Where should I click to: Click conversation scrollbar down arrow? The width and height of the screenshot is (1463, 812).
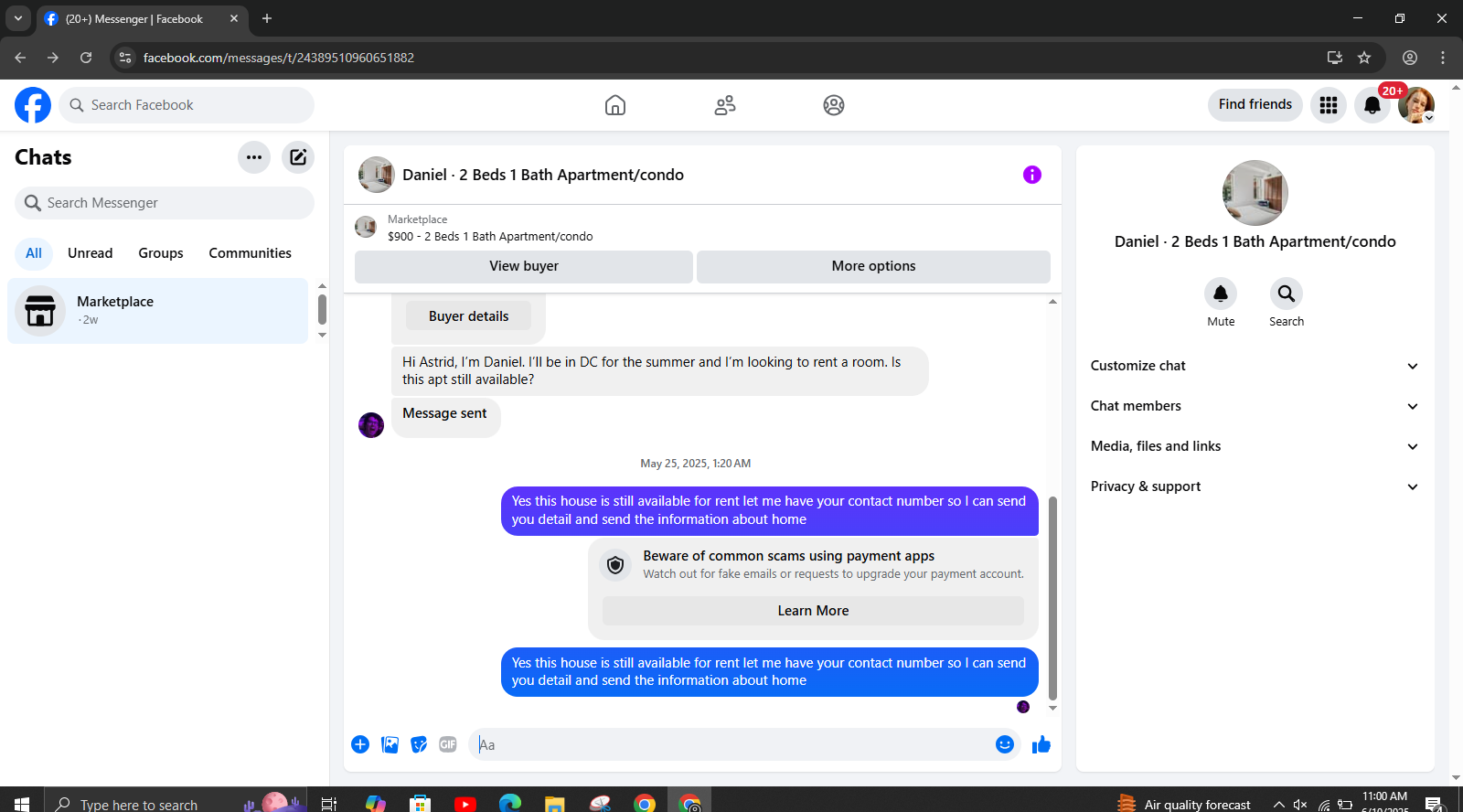(1052, 709)
